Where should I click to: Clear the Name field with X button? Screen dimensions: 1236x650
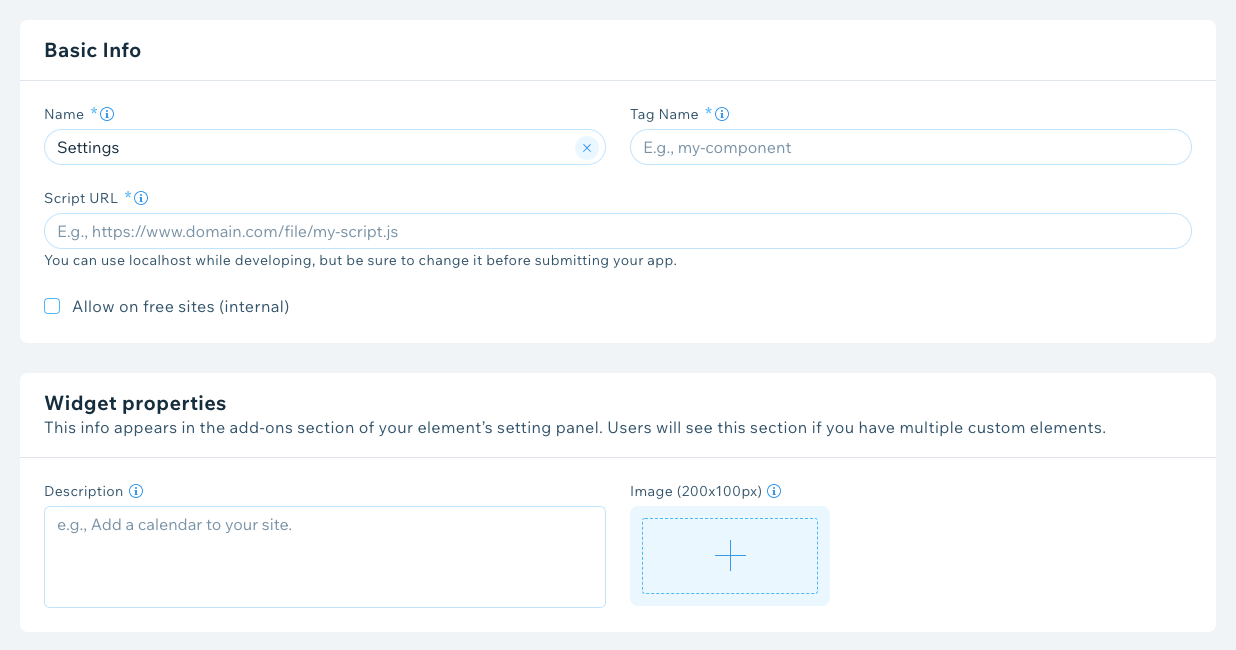click(587, 148)
